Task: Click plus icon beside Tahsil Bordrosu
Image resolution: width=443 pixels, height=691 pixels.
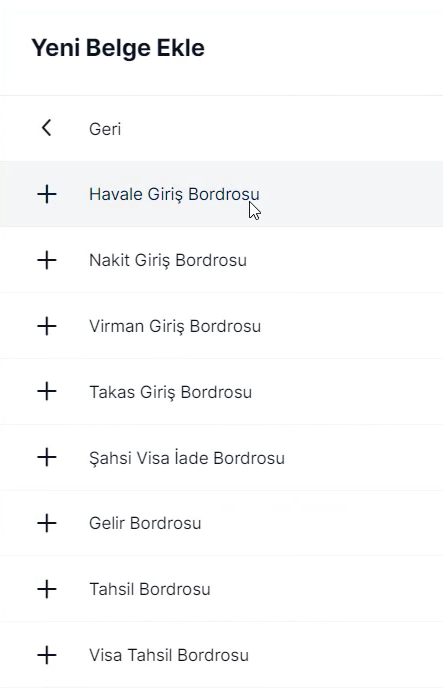Action: 47,589
